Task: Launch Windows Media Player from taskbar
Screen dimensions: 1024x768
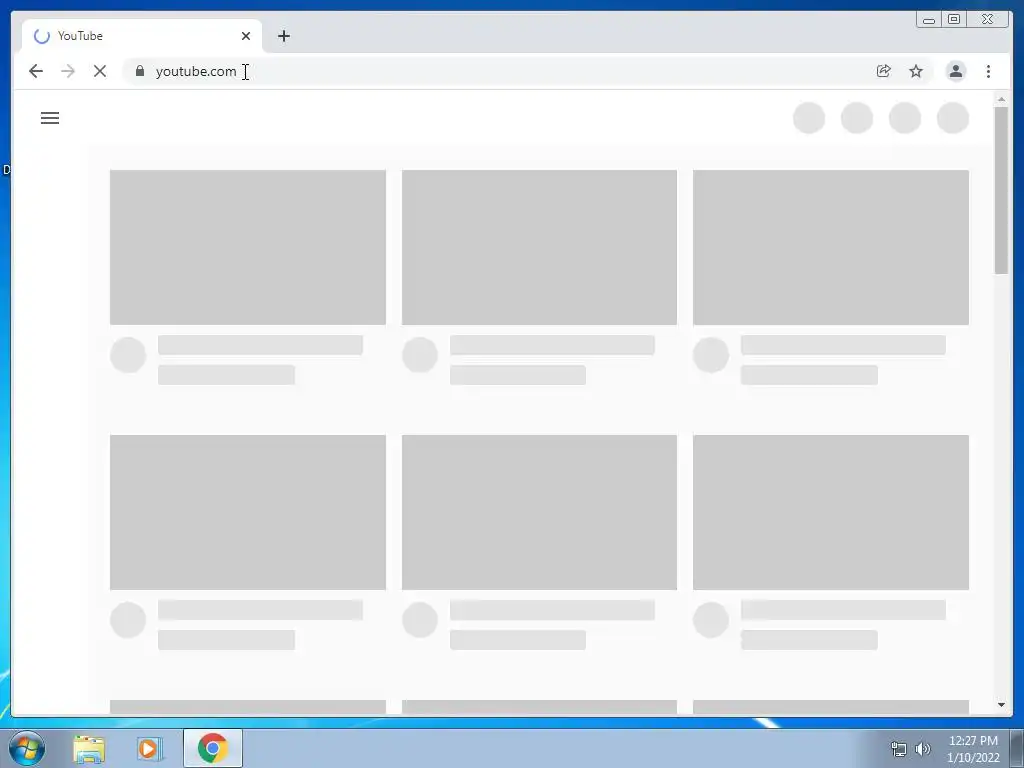Action: point(150,748)
